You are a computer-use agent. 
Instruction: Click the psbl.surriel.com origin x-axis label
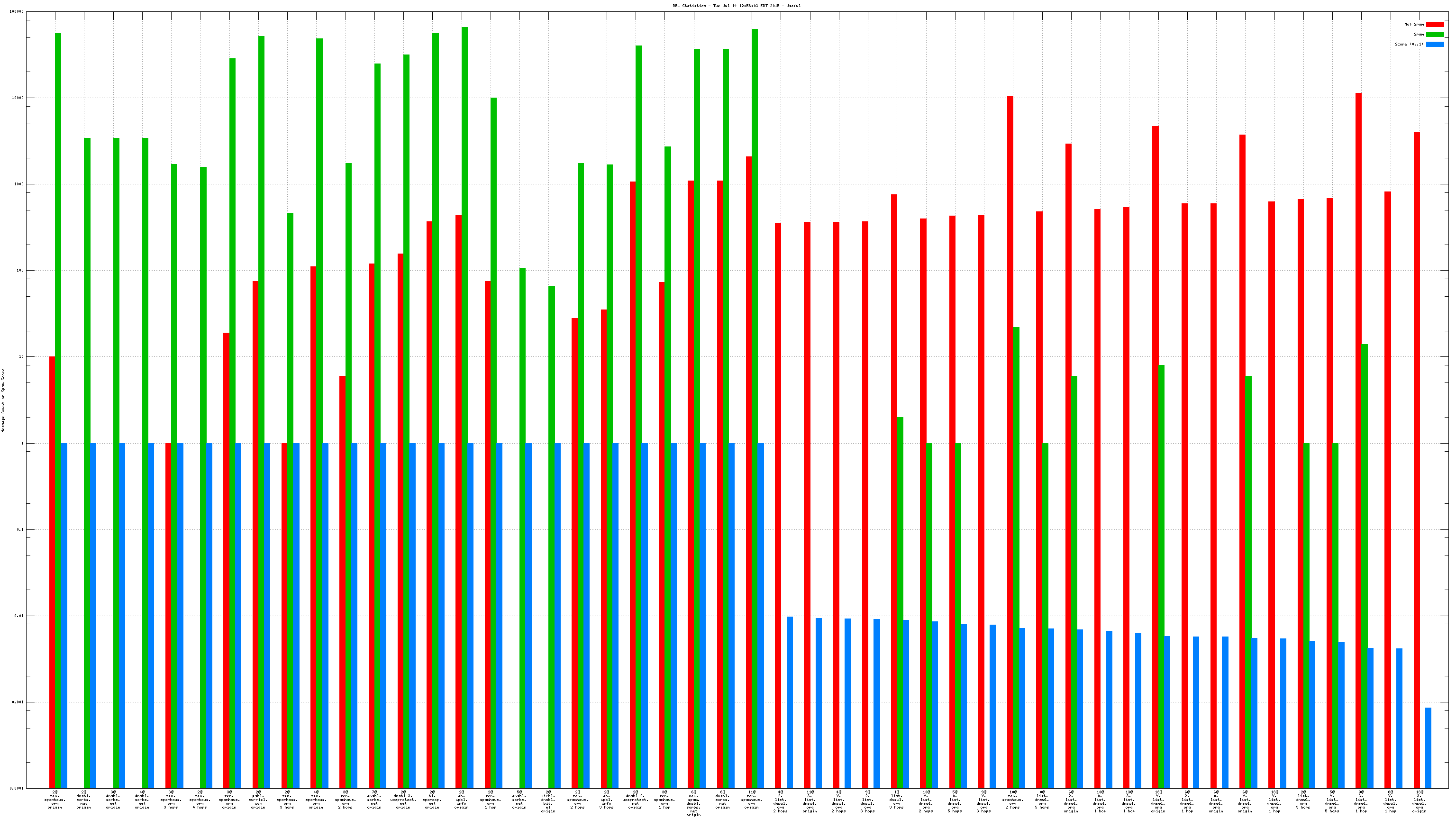pos(258,799)
